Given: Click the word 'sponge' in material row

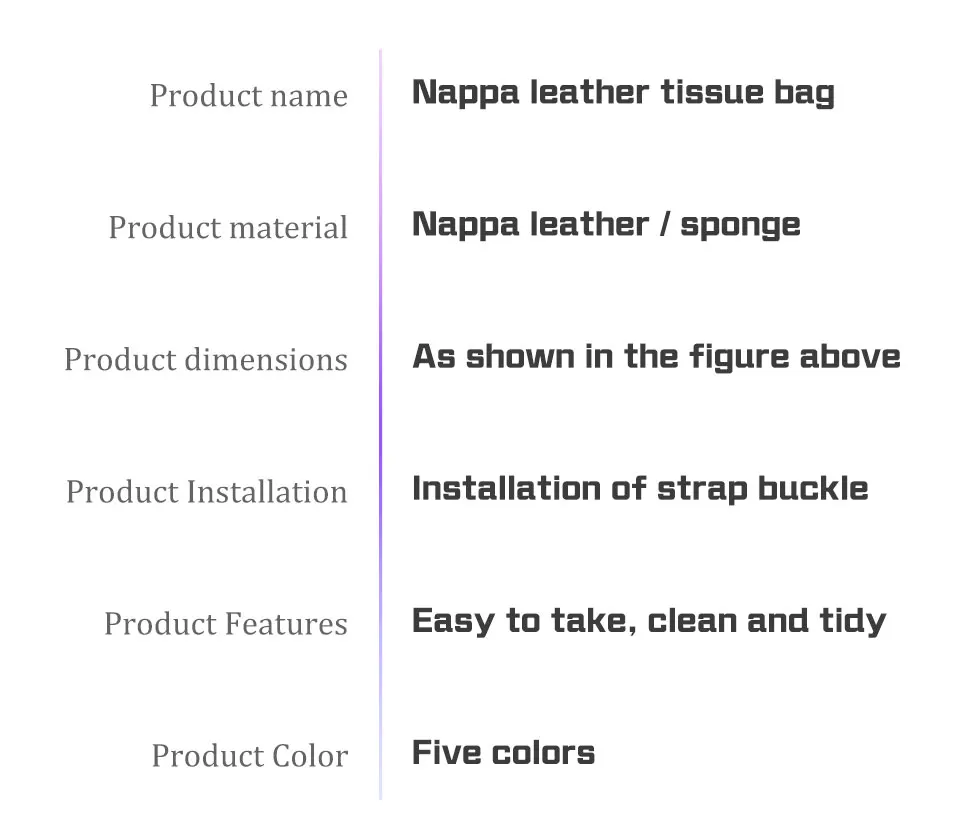Looking at the screenshot, I should point(740,226).
